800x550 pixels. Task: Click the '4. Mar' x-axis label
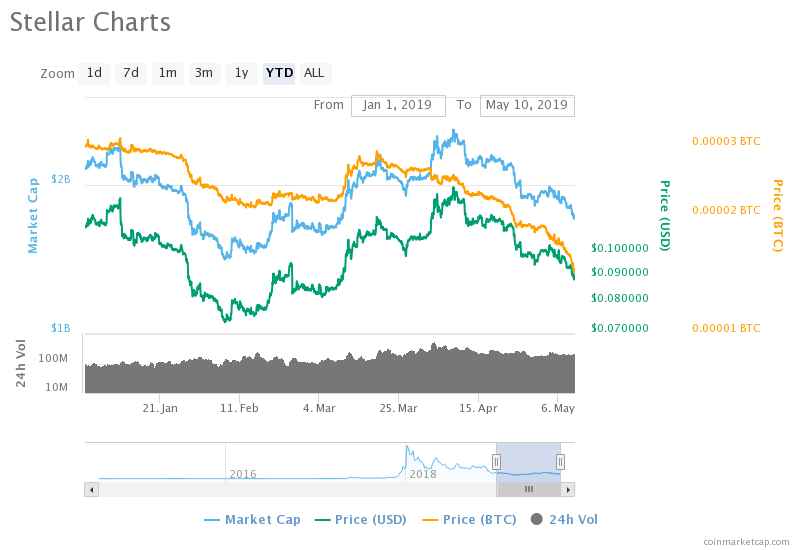click(319, 408)
